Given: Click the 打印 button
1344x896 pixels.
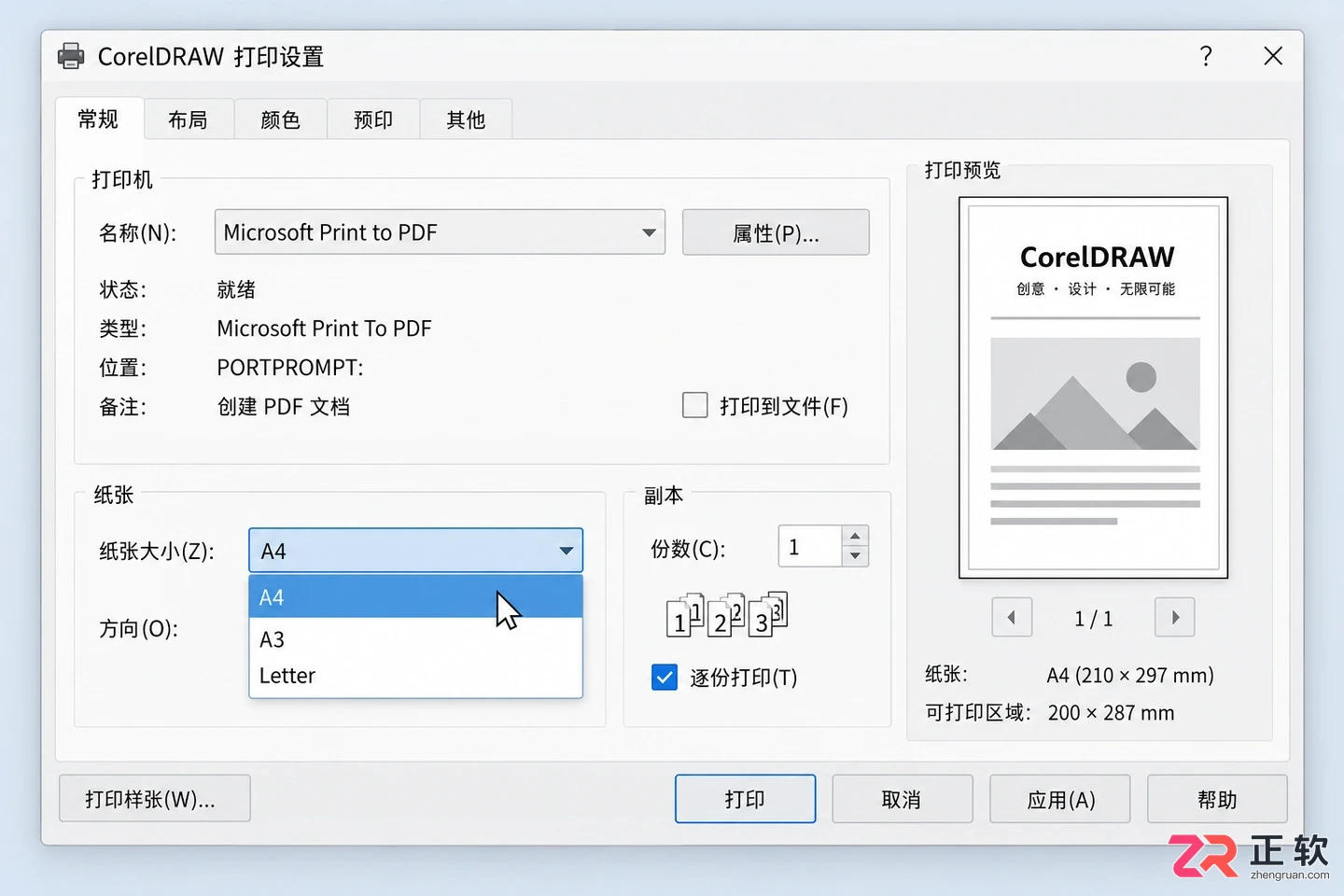Looking at the screenshot, I should point(745,799).
